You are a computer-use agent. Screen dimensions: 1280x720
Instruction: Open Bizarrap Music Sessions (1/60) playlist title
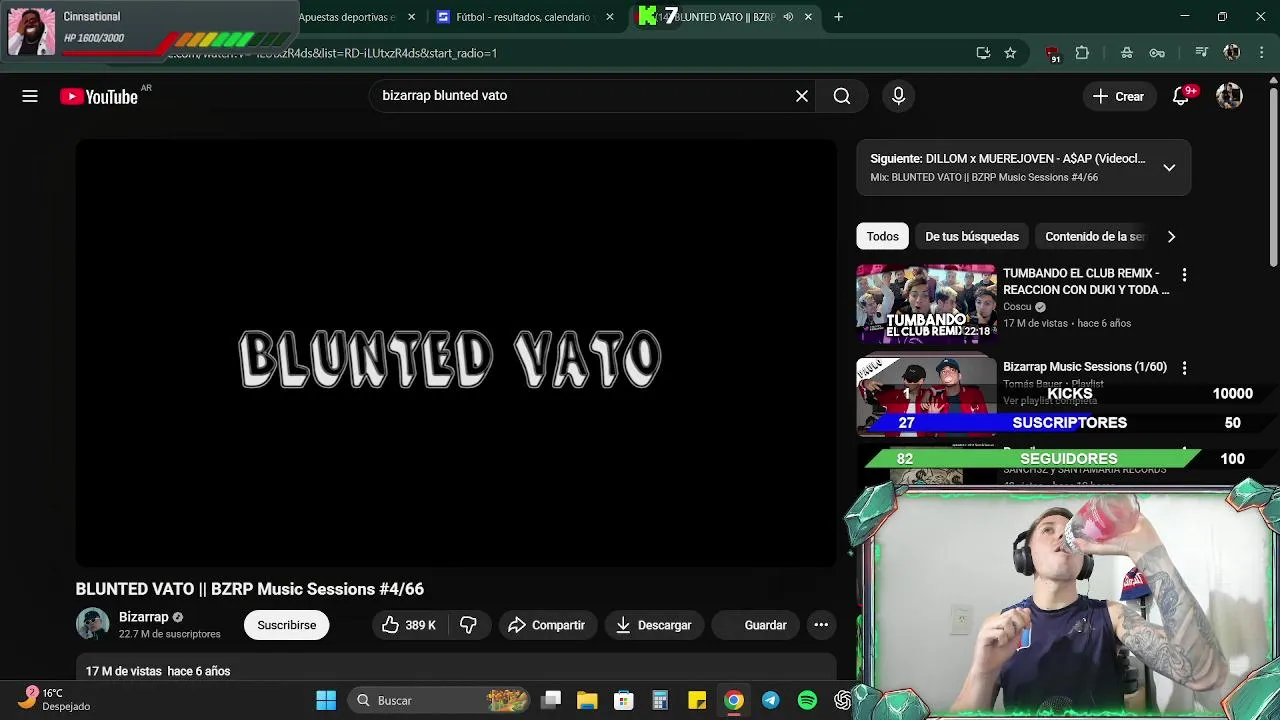click(1085, 367)
